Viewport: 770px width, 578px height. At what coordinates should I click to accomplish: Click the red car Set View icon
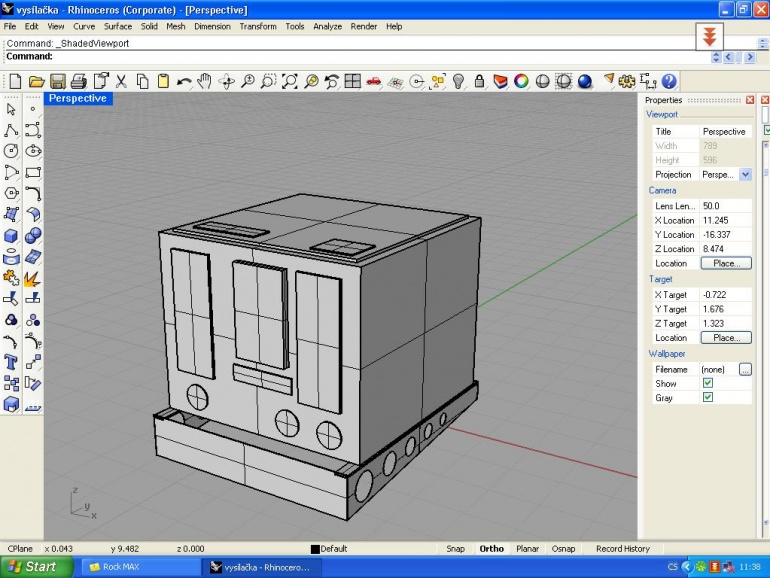click(374, 81)
